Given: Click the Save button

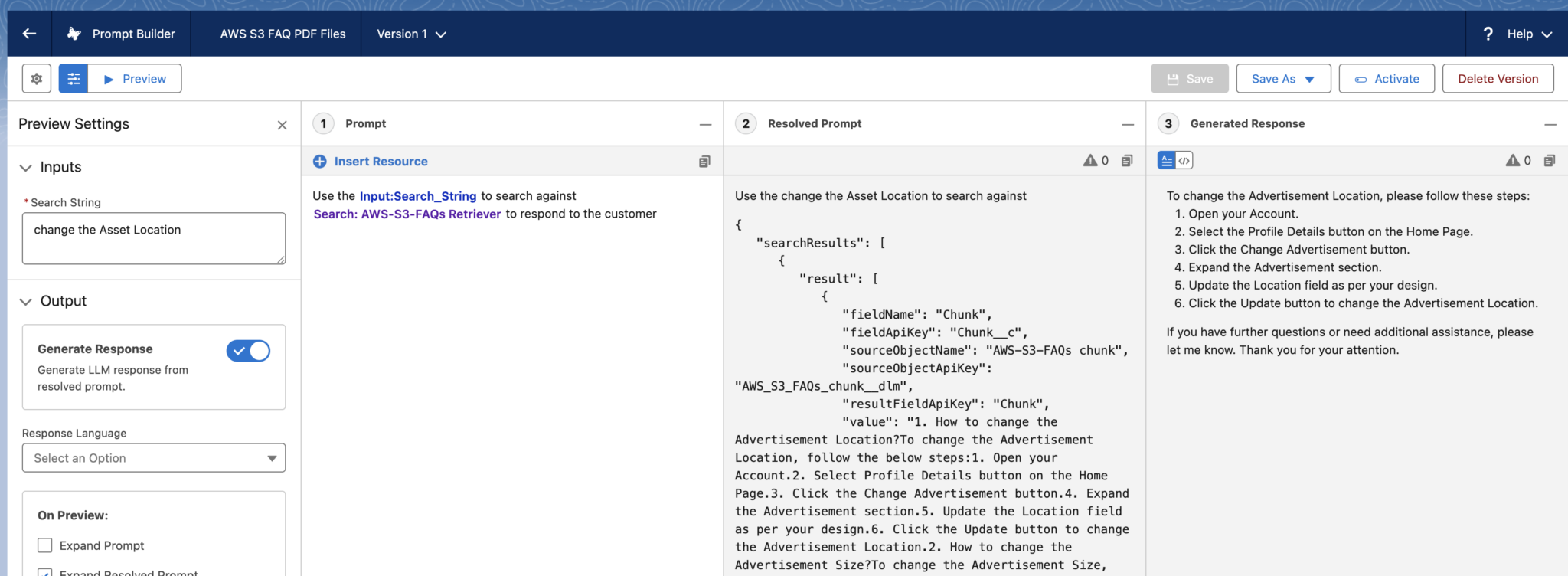Looking at the screenshot, I should pyautogui.click(x=1190, y=79).
